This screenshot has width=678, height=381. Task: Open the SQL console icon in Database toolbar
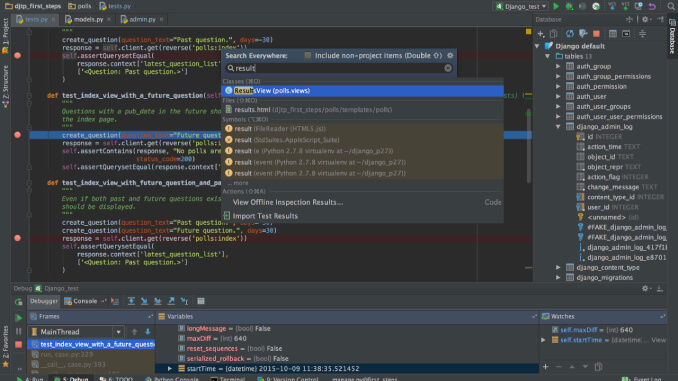click(x=626, y=34)
